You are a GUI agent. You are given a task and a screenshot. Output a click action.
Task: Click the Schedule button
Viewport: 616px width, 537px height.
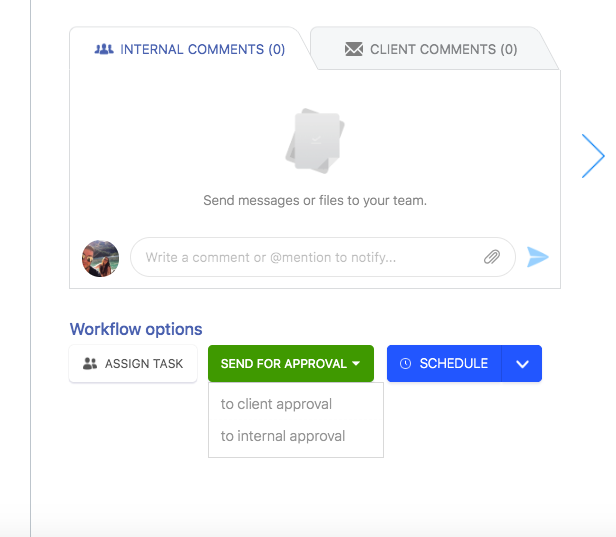[x=444, y=363]
